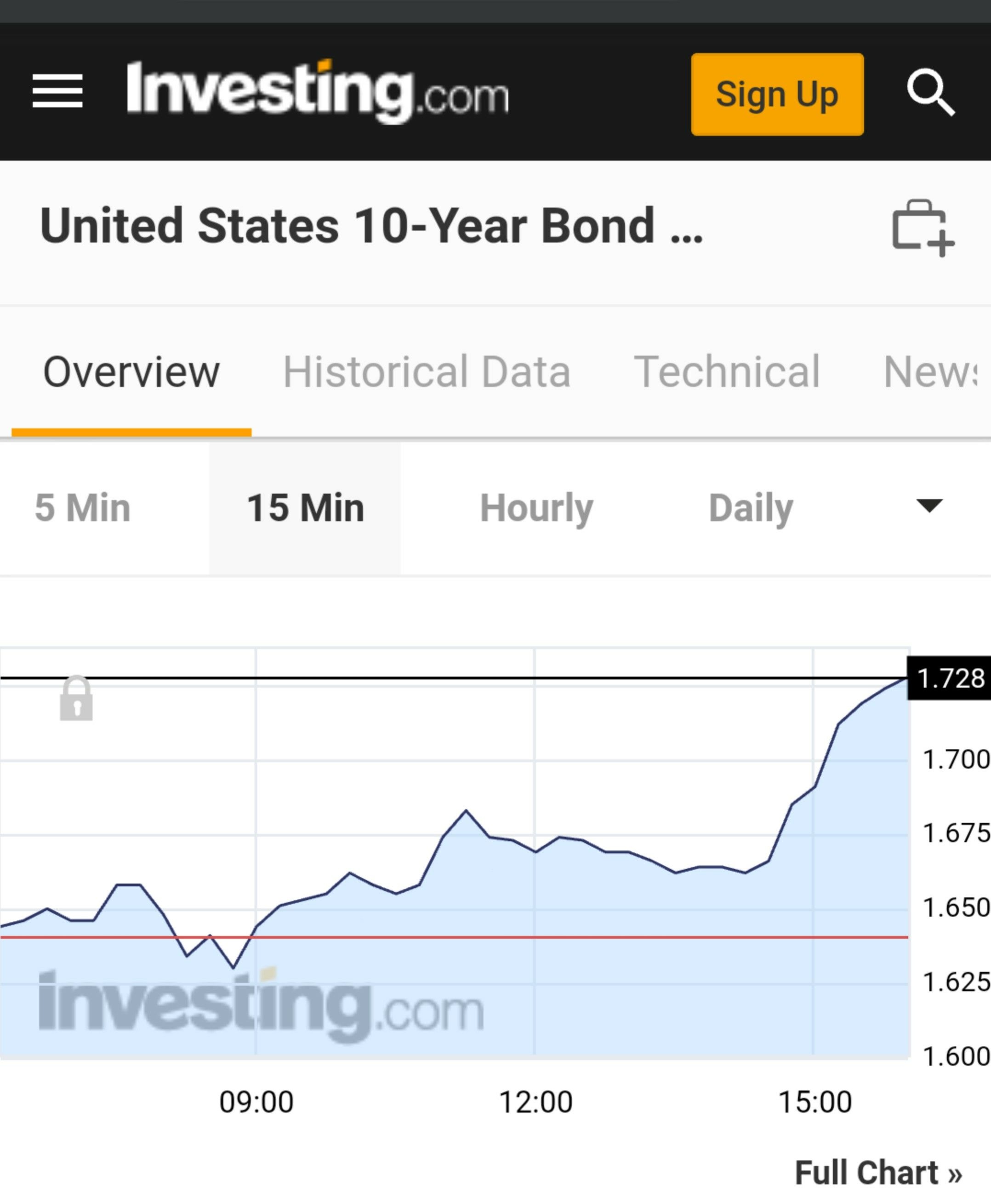Switch chart to Hourly interval

point(536,508)
